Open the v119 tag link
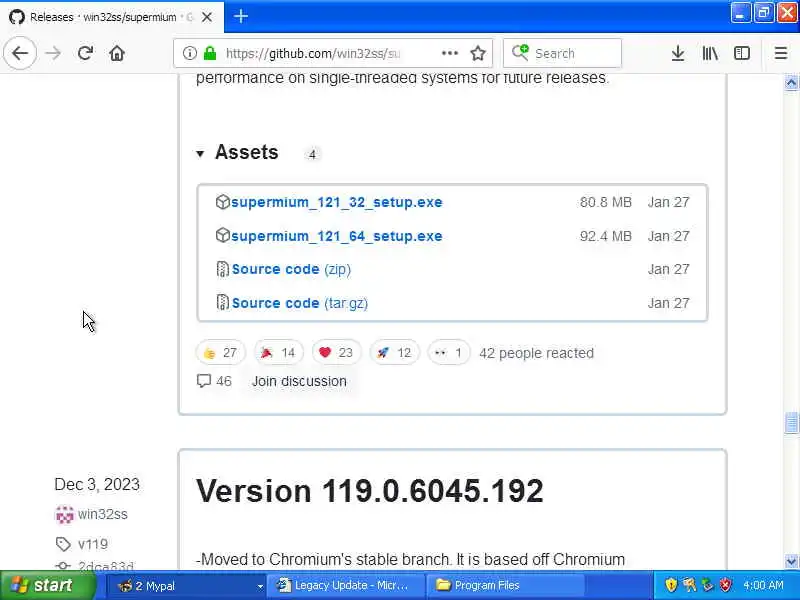 point(93,544)
